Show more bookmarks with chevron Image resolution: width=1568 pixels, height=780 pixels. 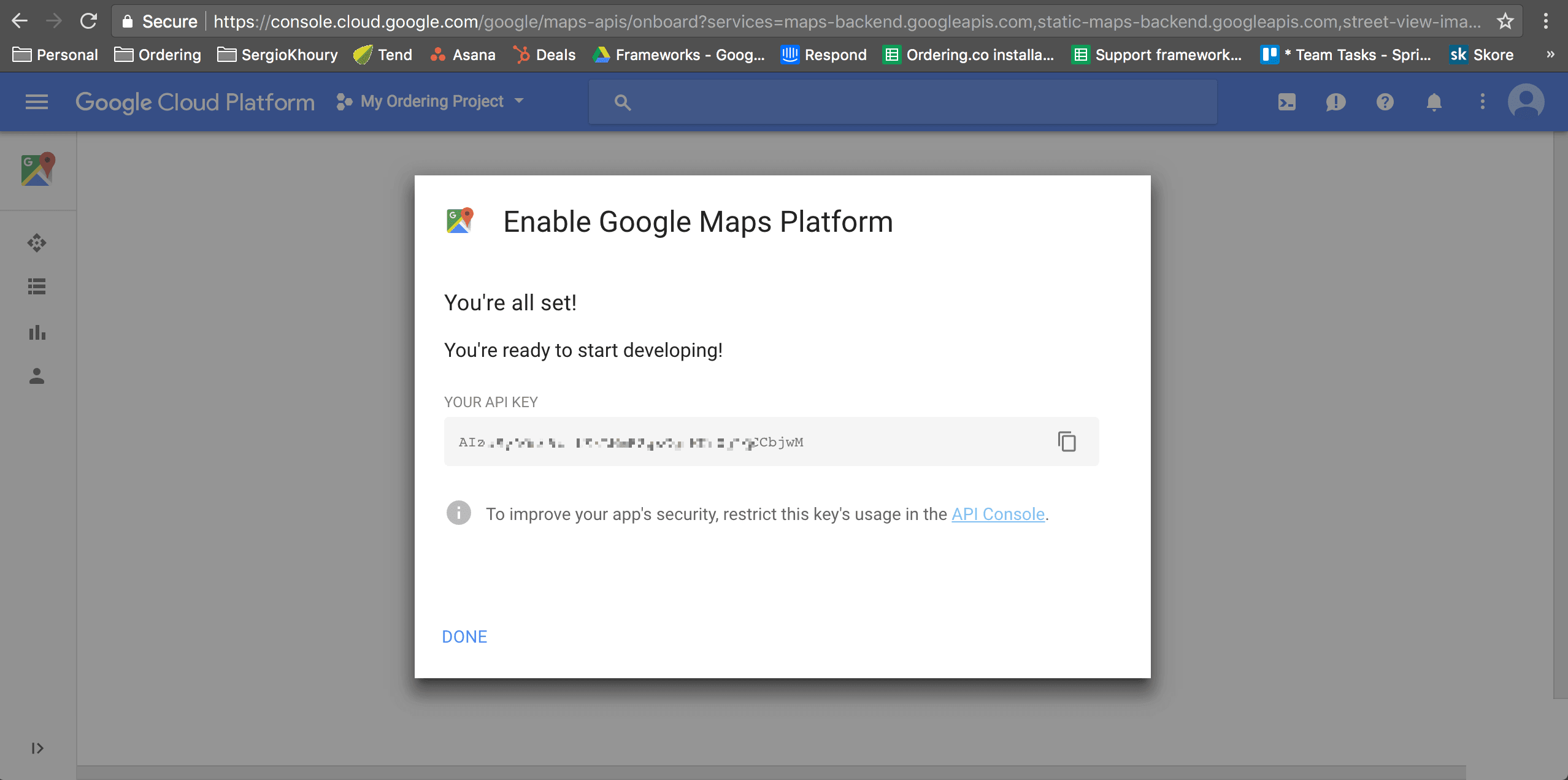pos(1550,55)
